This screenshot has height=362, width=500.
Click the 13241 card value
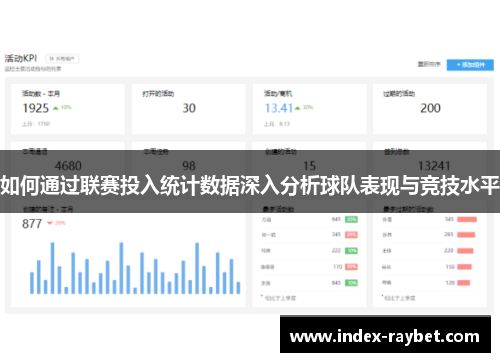434,166
